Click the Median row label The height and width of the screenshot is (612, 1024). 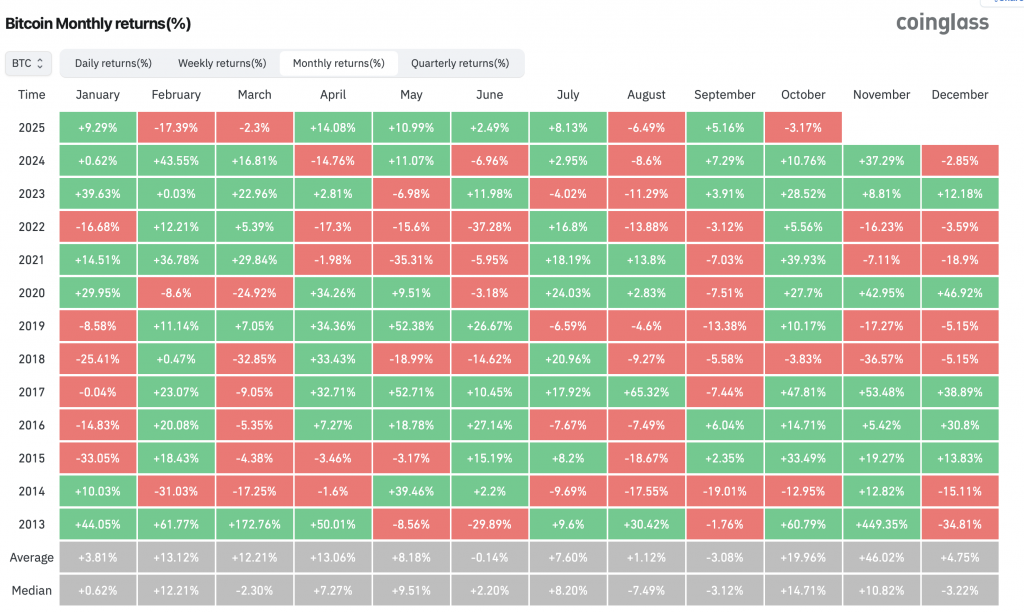tap(31, 590)
